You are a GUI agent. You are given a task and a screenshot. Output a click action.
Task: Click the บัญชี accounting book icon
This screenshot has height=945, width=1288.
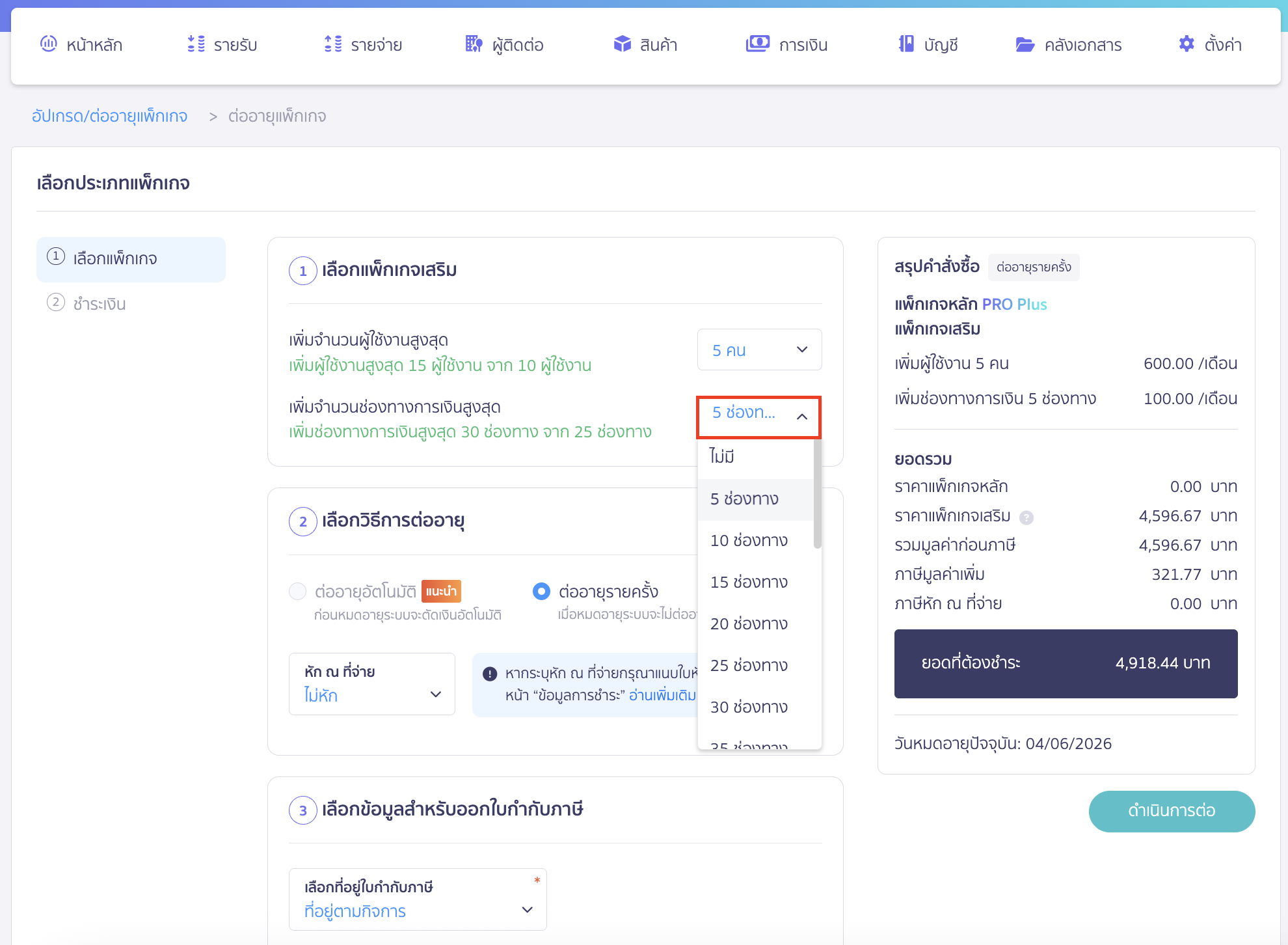pyautogui.click(x=906, y=44)
